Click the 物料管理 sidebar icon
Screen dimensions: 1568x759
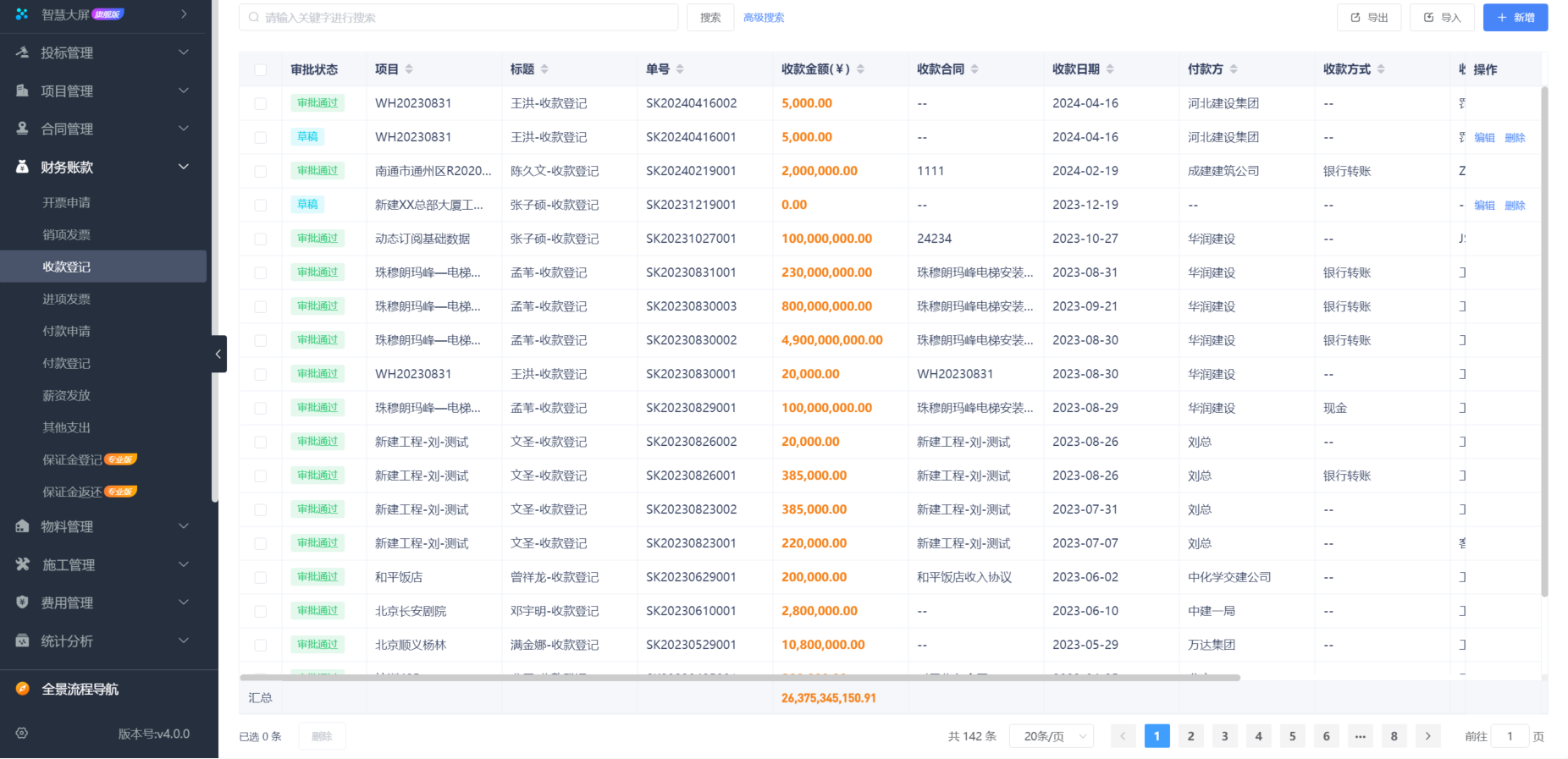23,526
